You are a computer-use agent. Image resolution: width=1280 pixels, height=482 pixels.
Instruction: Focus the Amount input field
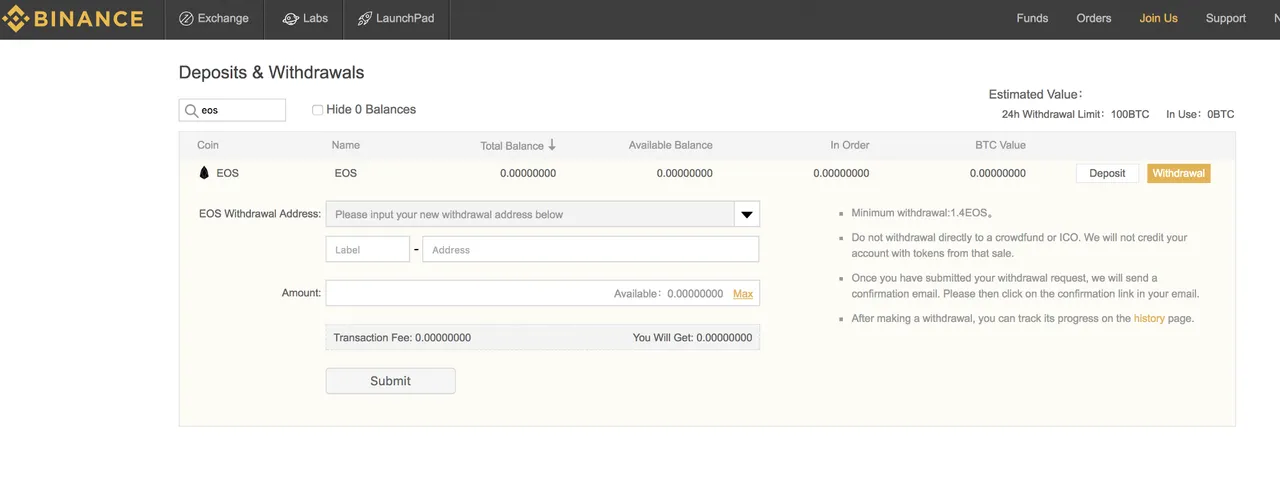click(543, 293)
